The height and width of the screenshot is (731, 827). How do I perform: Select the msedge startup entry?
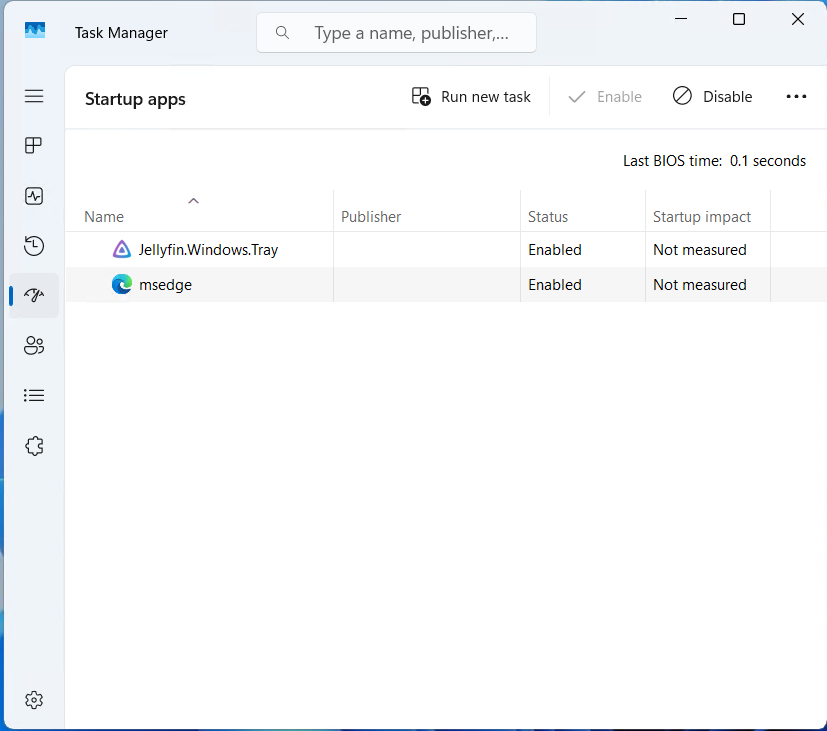tap(165, 285)
